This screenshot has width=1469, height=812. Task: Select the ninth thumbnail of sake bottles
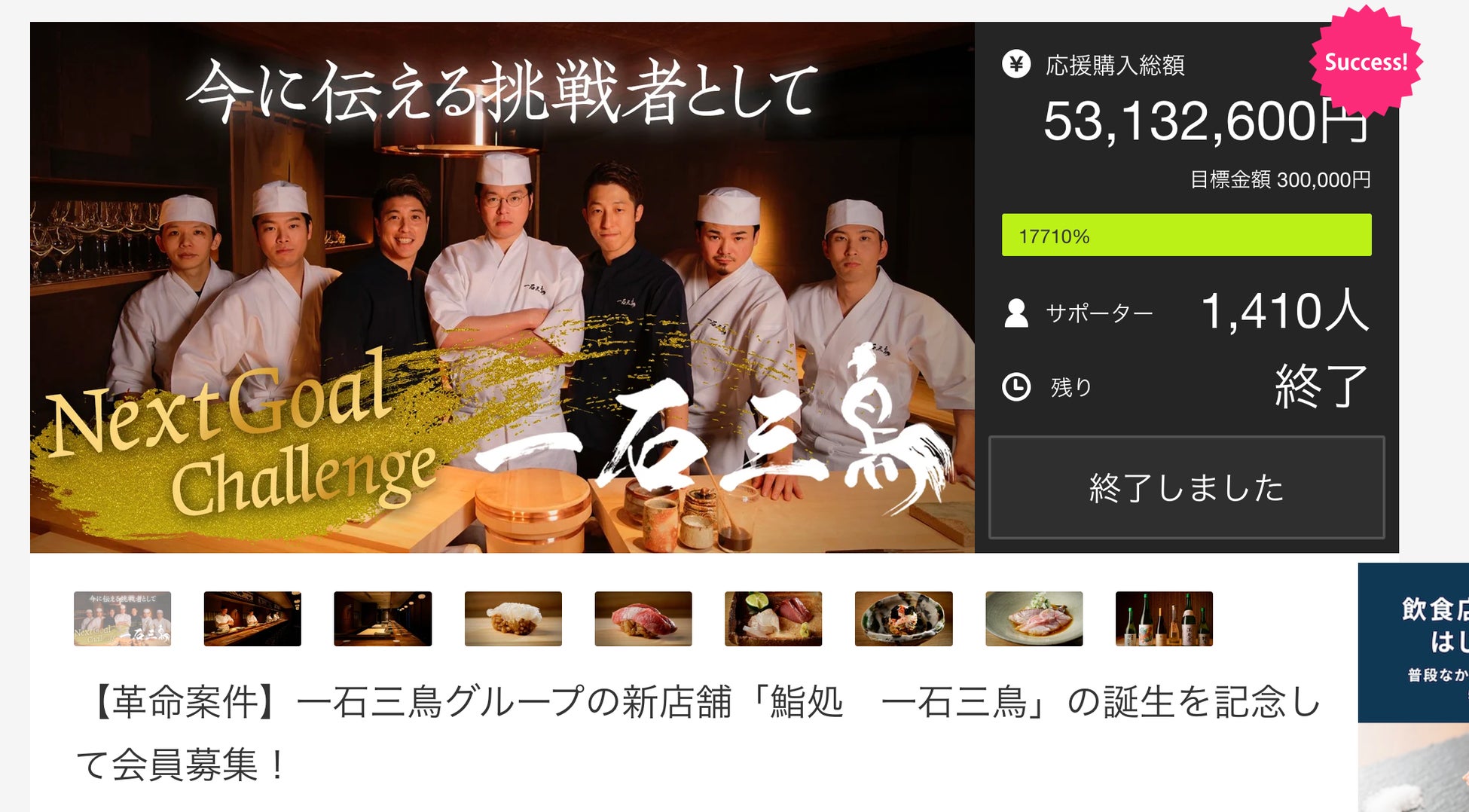(x=1164, y=618)
